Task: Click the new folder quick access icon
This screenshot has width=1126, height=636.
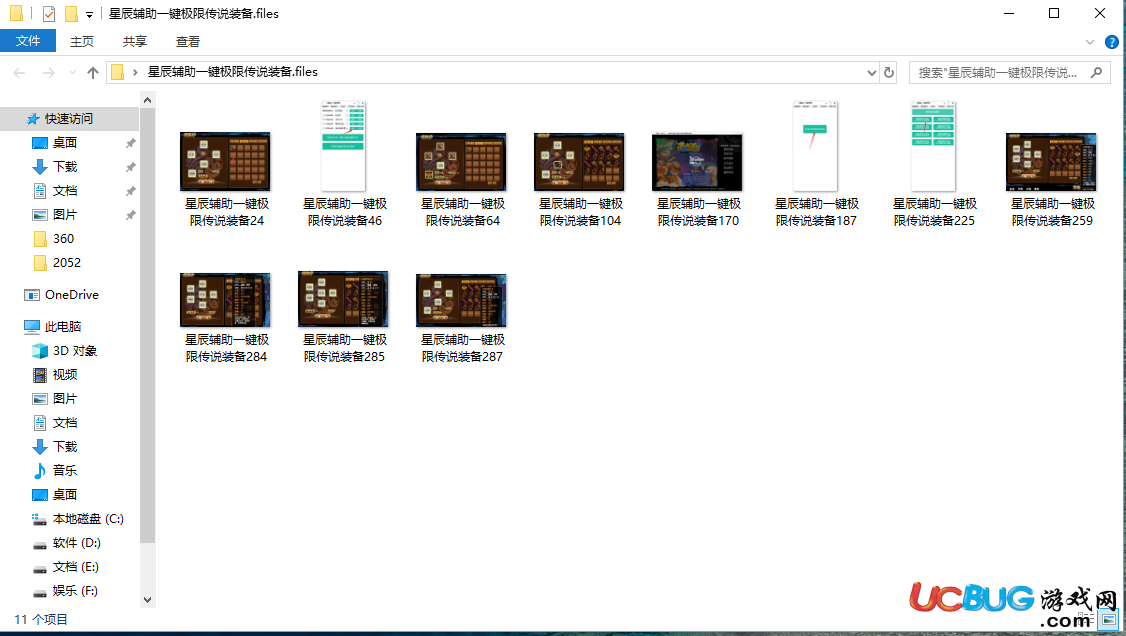Action: click(x=70, y=14)
